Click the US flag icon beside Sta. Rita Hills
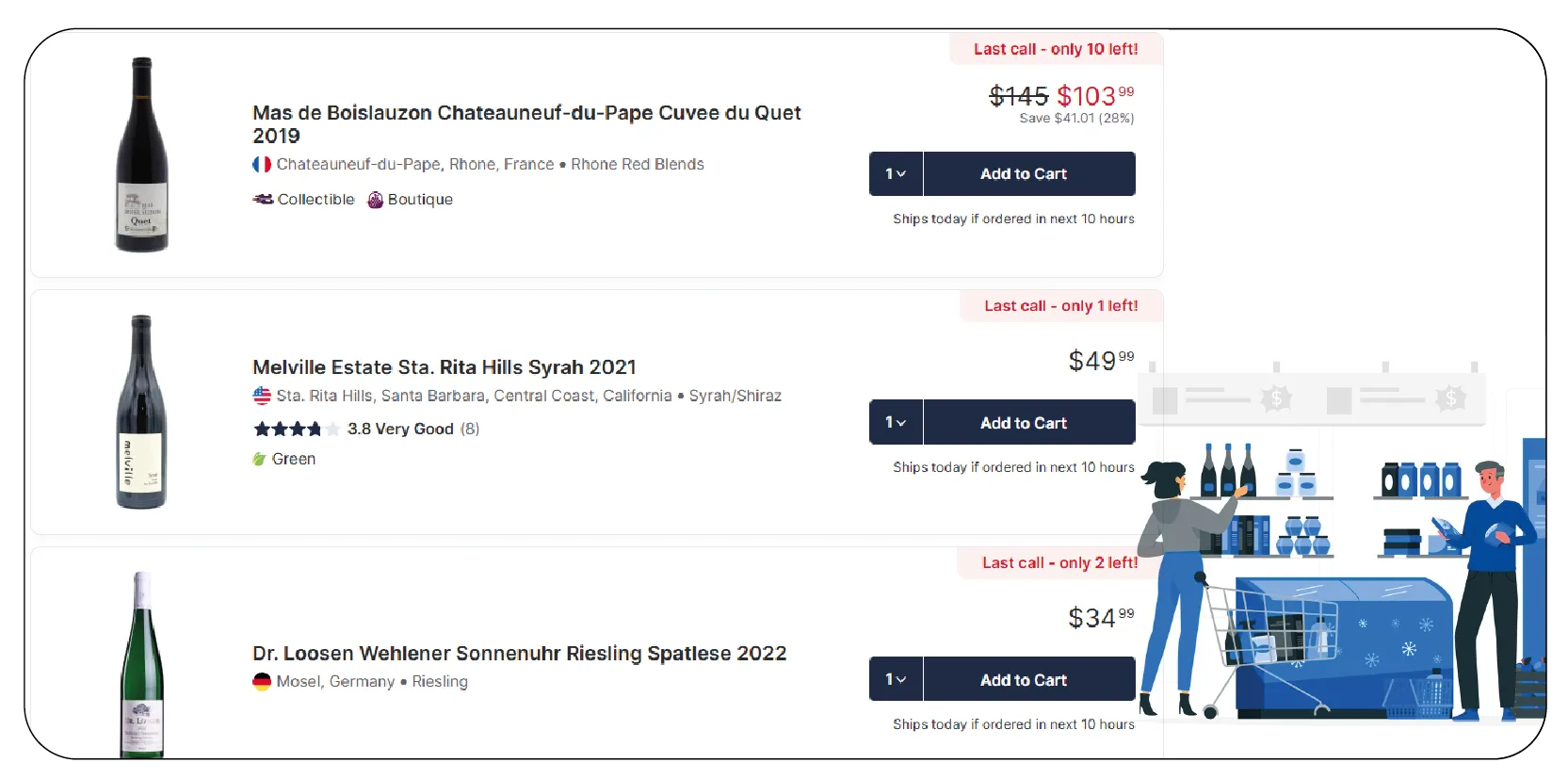1568x779 pixels. 262,396
